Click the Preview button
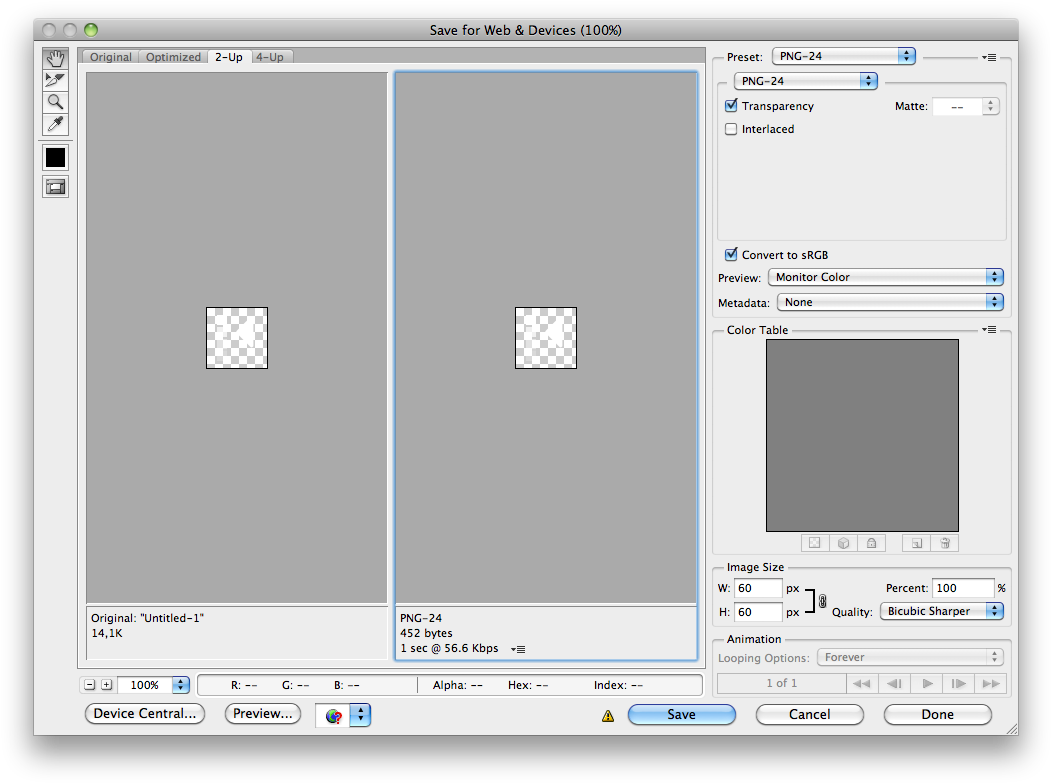This screenshot has height=783, width=1051. point(262,714)
